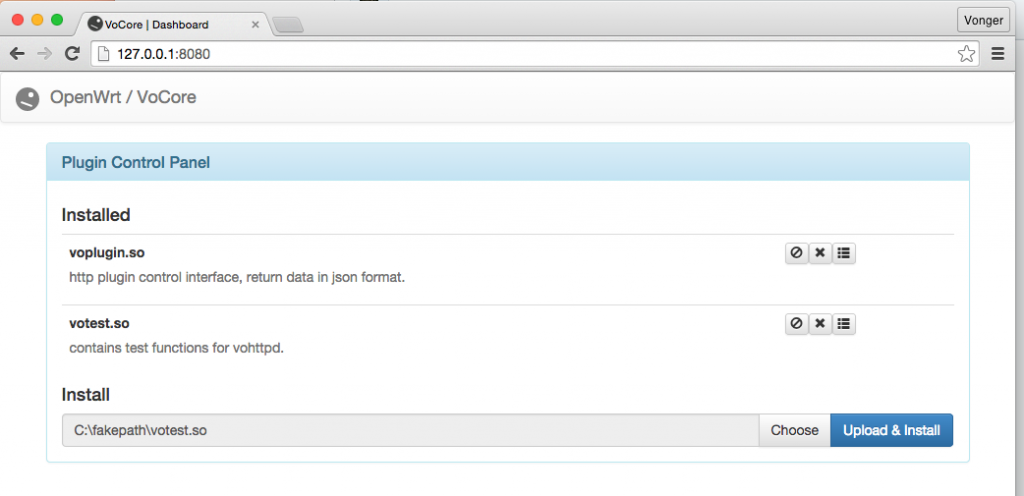Click the Upload & Install button

[x=891, y=430]
